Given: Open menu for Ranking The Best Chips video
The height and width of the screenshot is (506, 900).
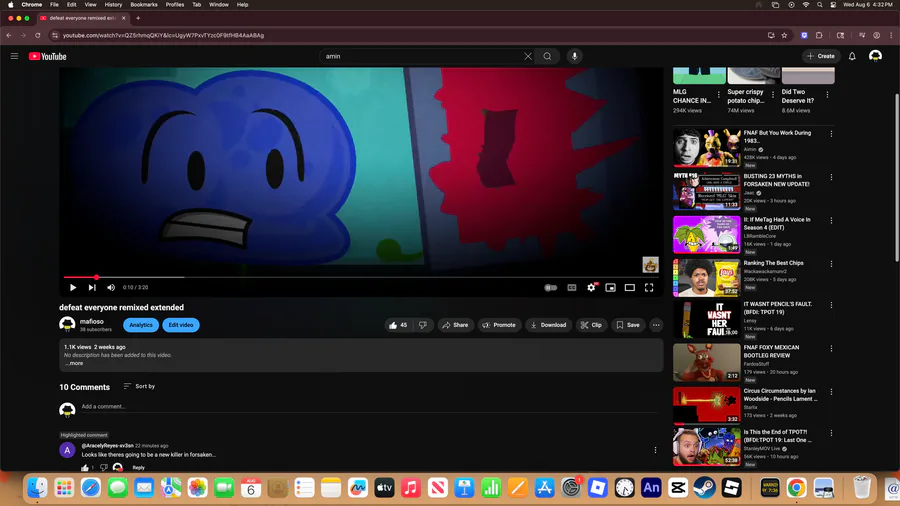Looking at the screenshot, I should (831, 264).
